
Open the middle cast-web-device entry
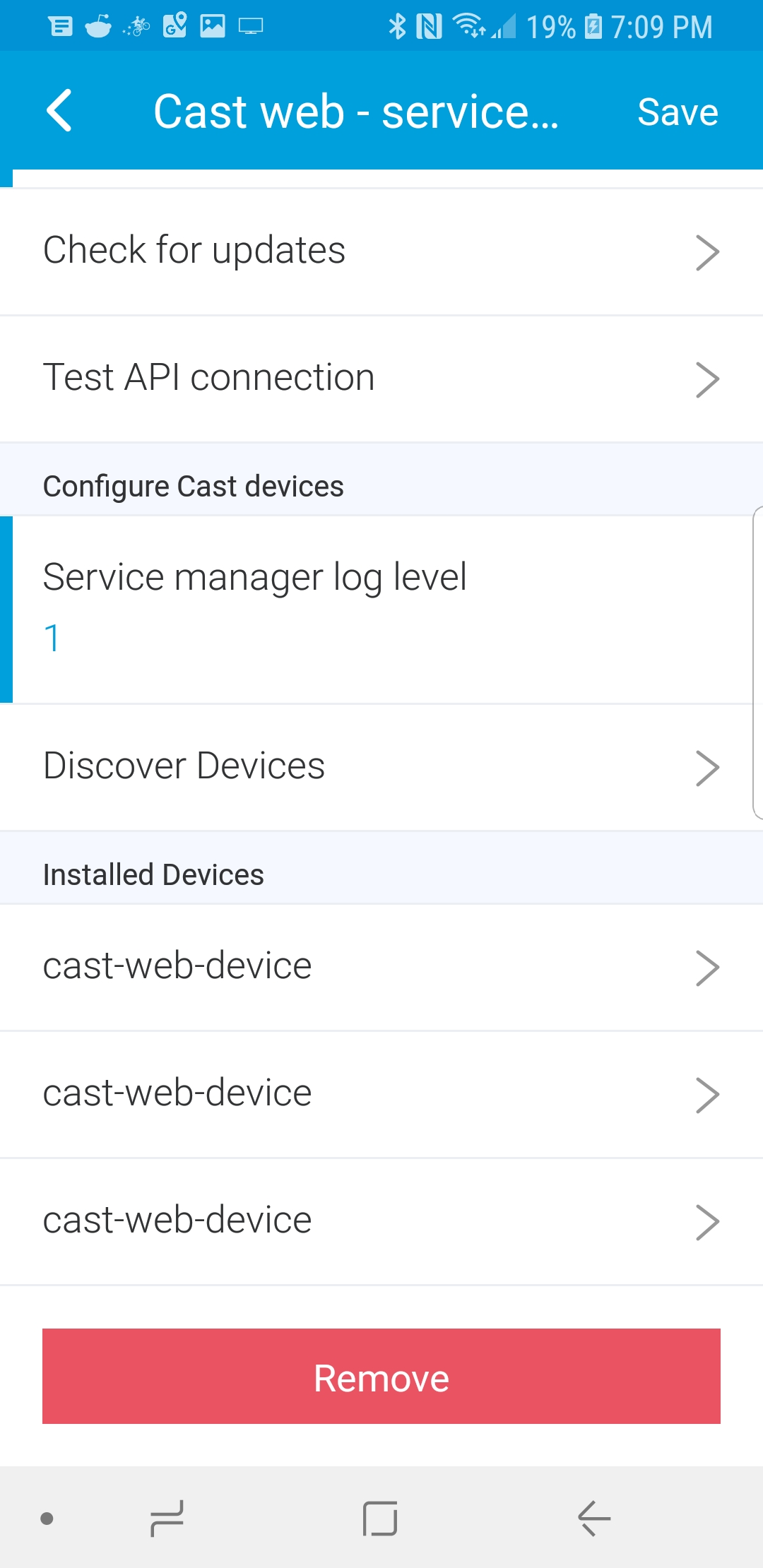click(381, 1094)
